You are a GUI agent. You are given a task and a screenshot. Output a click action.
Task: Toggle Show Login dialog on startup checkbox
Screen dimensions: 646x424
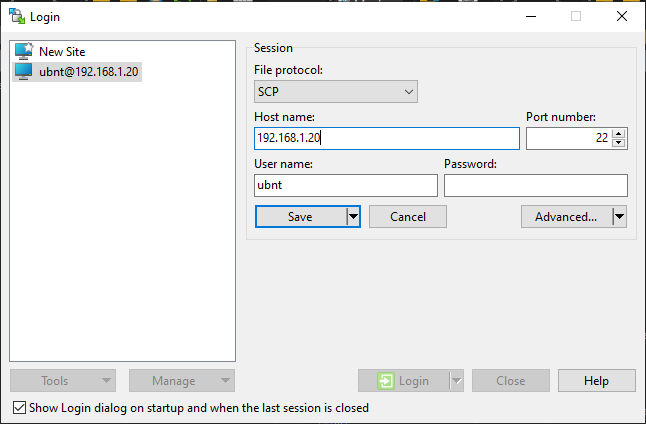(19, 408)
